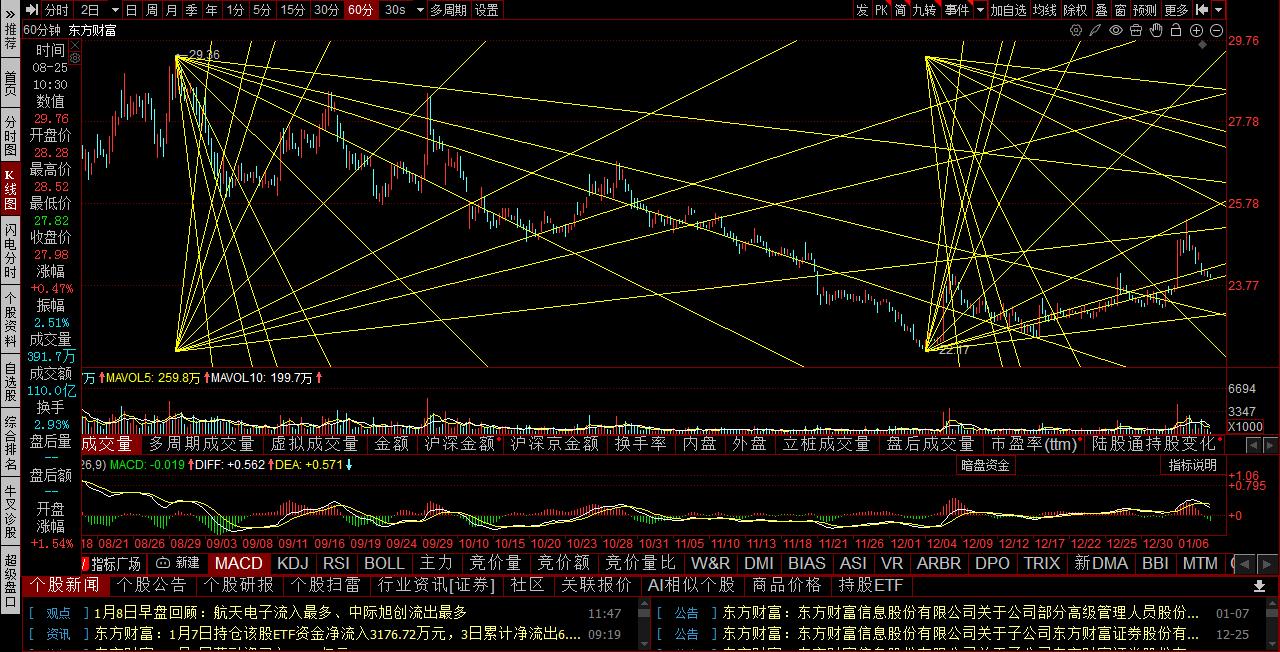This screenshot has width=1280, height=652.
Task: Toggle the 除权 ex-rights button
Action: click(x=1075, y=10)
